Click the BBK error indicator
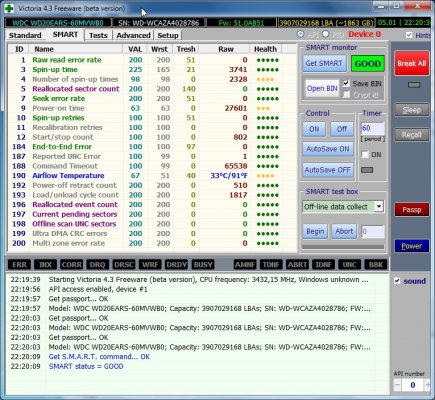 (x=376, y=265)
